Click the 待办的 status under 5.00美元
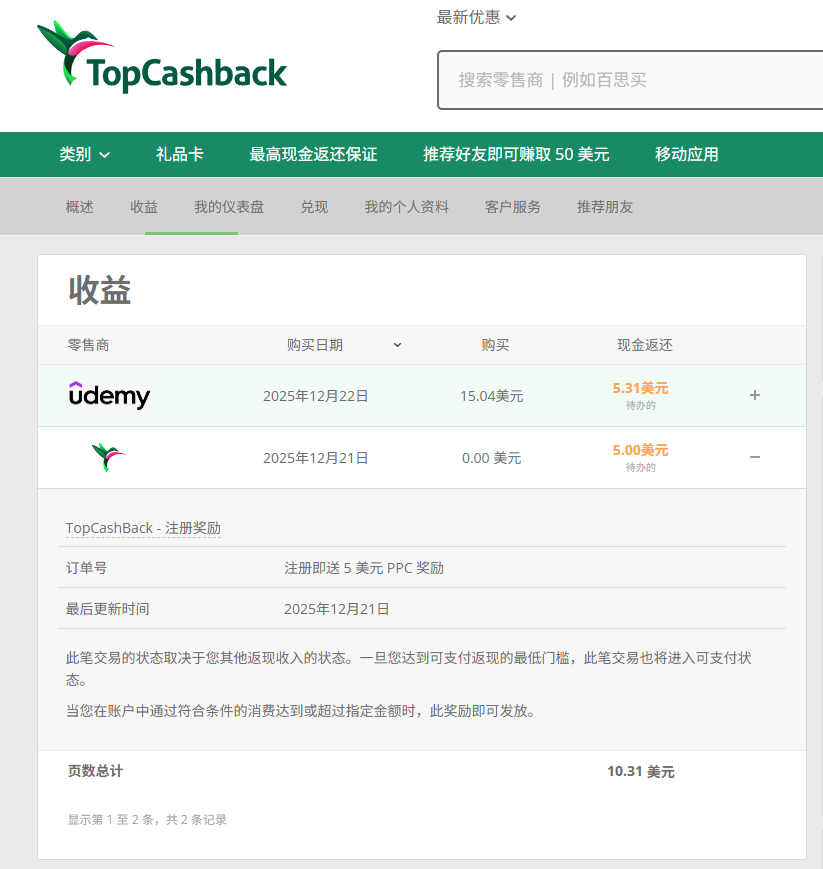The width and height of the screenshot is (823, 869). (641, 468)
